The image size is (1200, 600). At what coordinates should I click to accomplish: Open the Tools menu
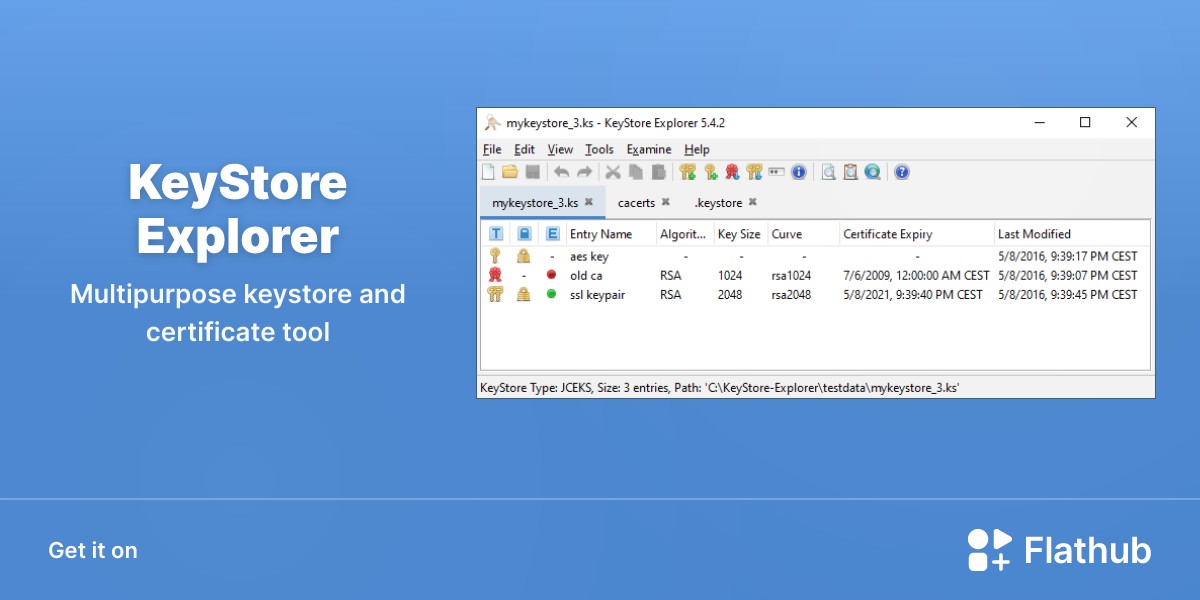coord(600,149)
